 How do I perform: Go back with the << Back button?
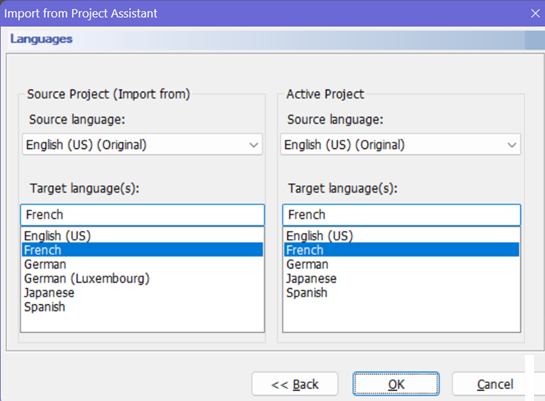pos(295,384)
